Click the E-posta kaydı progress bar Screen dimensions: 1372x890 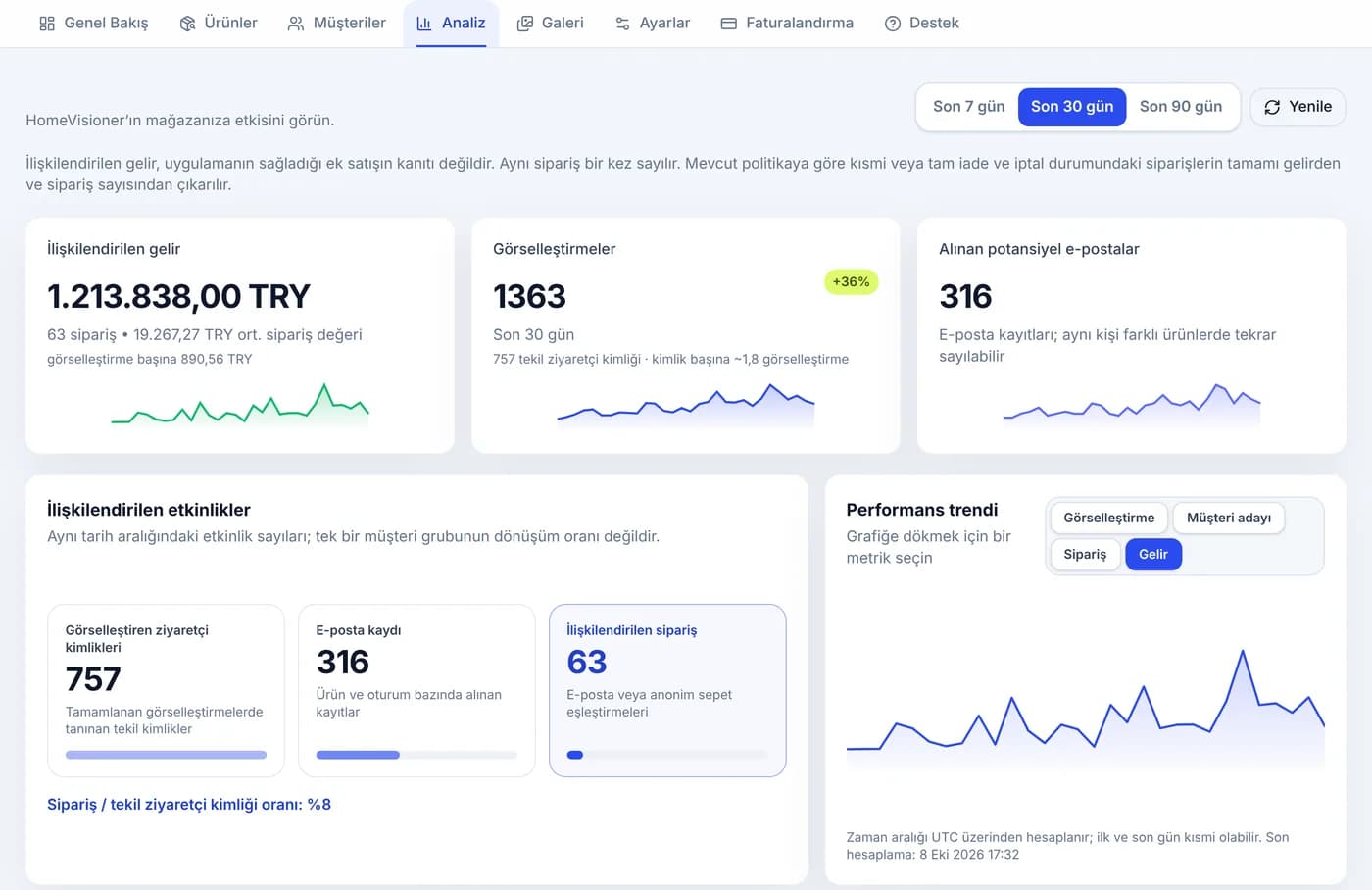416,755
